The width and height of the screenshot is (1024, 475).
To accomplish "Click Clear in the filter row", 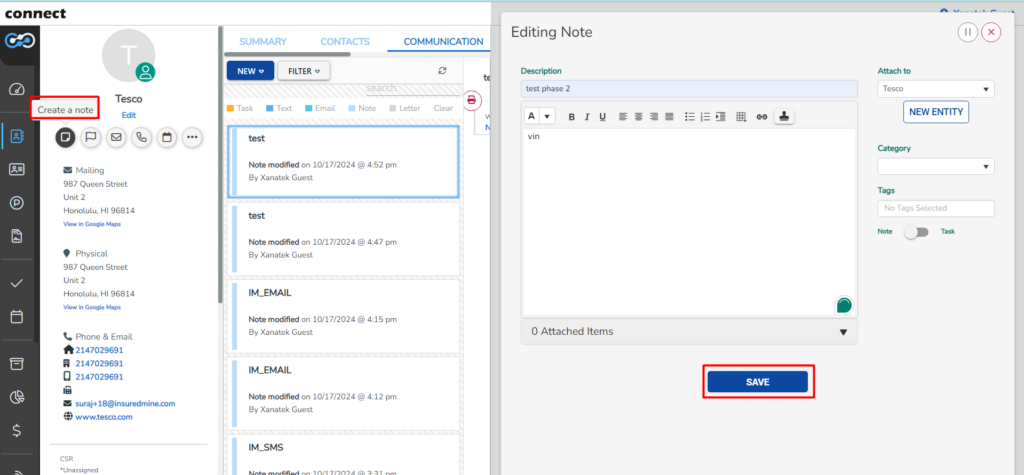I will click(443, 108).
